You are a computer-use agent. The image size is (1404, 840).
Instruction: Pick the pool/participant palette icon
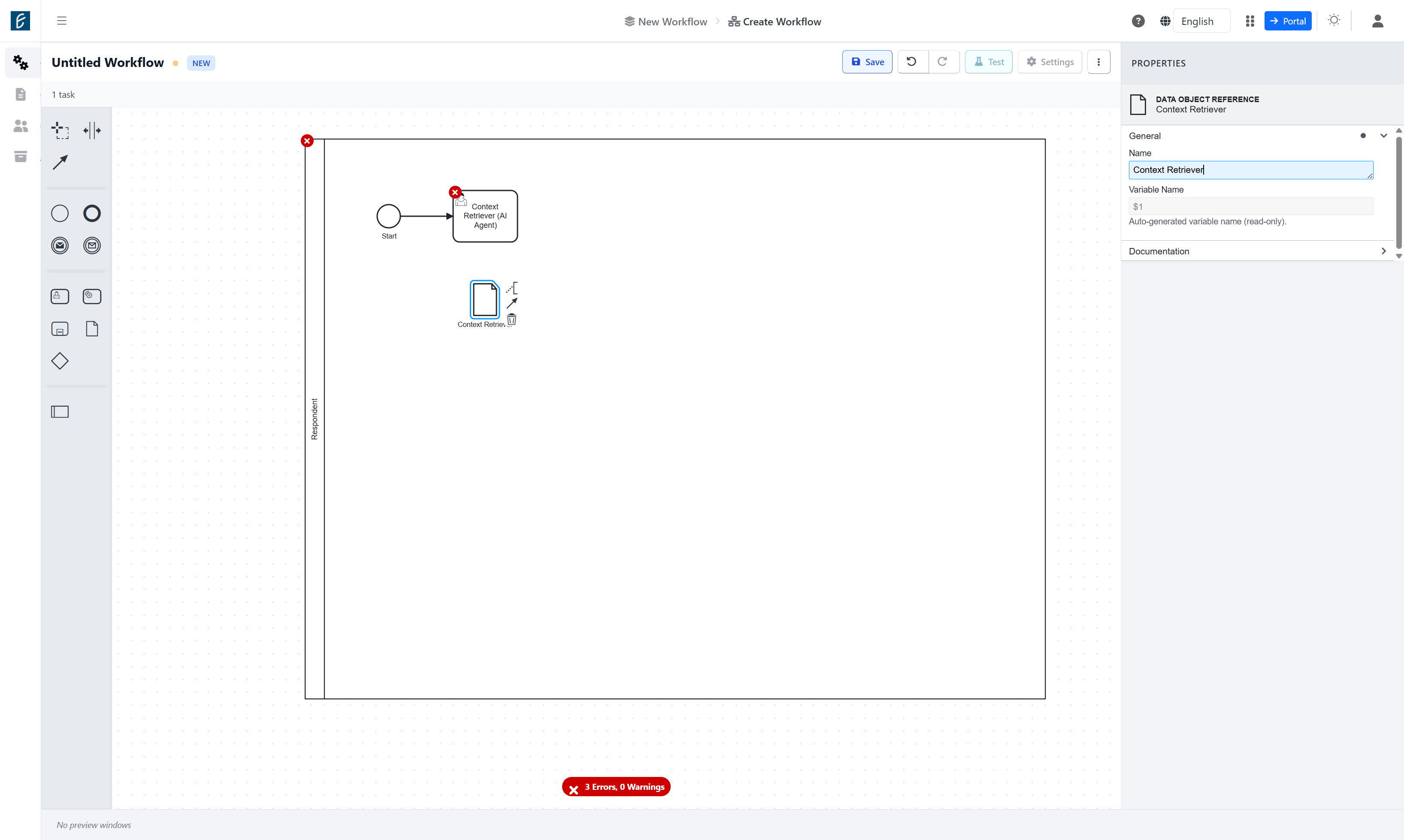tap(60, 412)
